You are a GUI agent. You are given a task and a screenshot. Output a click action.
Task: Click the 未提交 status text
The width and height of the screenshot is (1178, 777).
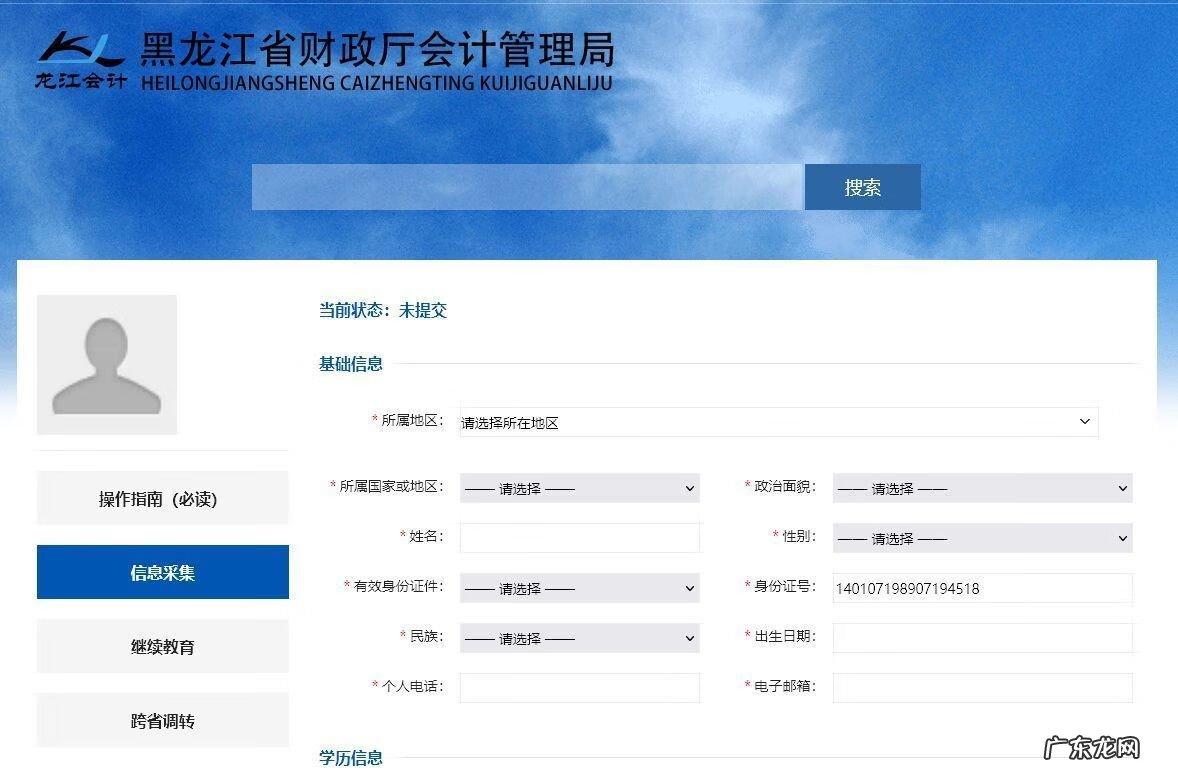(x=424, y=310)
